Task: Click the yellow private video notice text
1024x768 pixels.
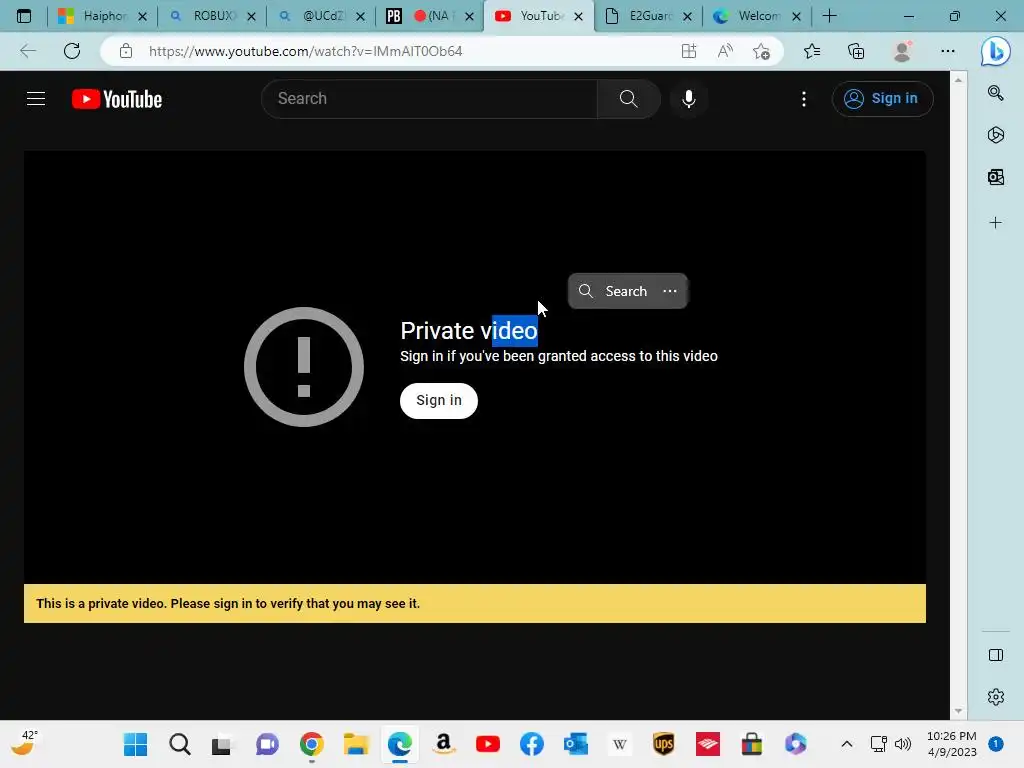Action: (228, 603)
